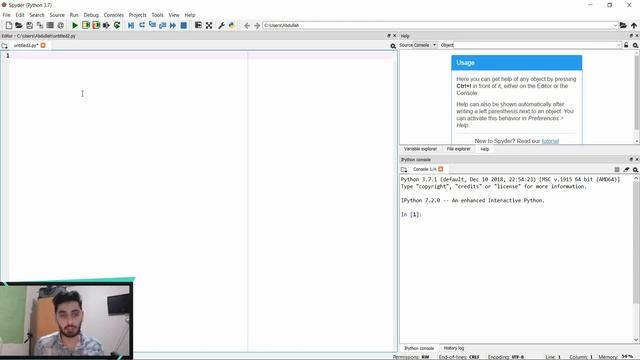Run the current cell
This screenshot has height=360, width=640.
(x=85, y=25)
